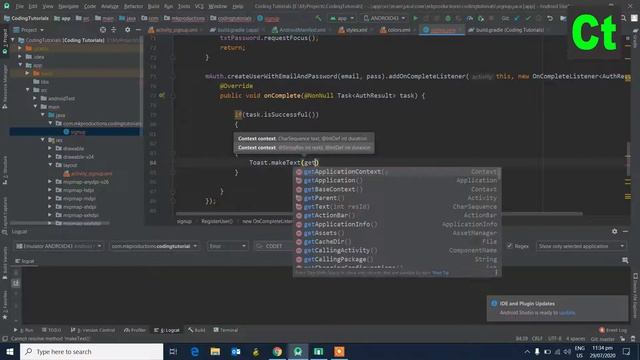Click the Search Everywhere magnifier icon
The width and height of the screenshot is (640, 360).
tap(623, 18)
